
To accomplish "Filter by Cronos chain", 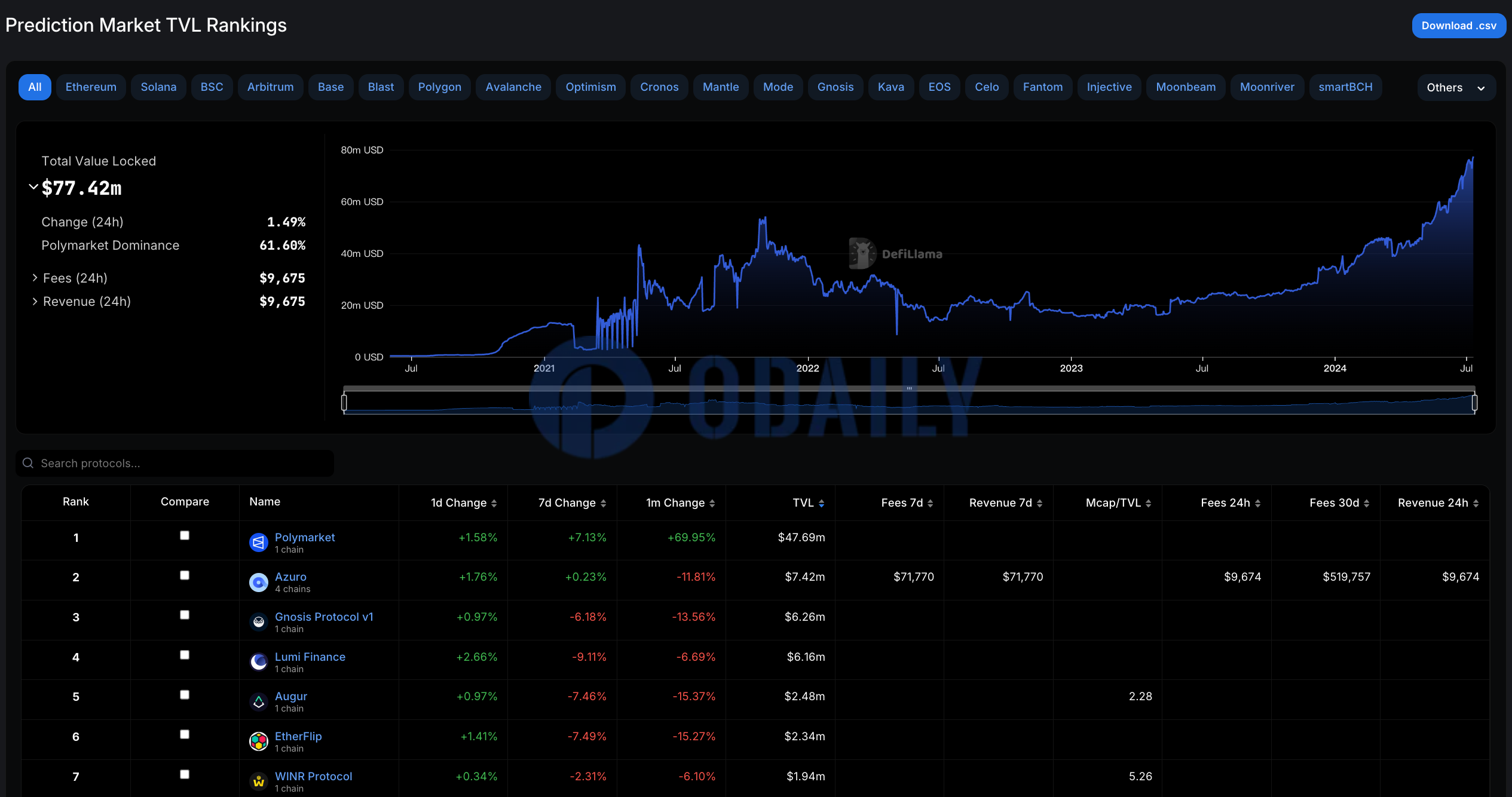I will (x=659, y=87).
